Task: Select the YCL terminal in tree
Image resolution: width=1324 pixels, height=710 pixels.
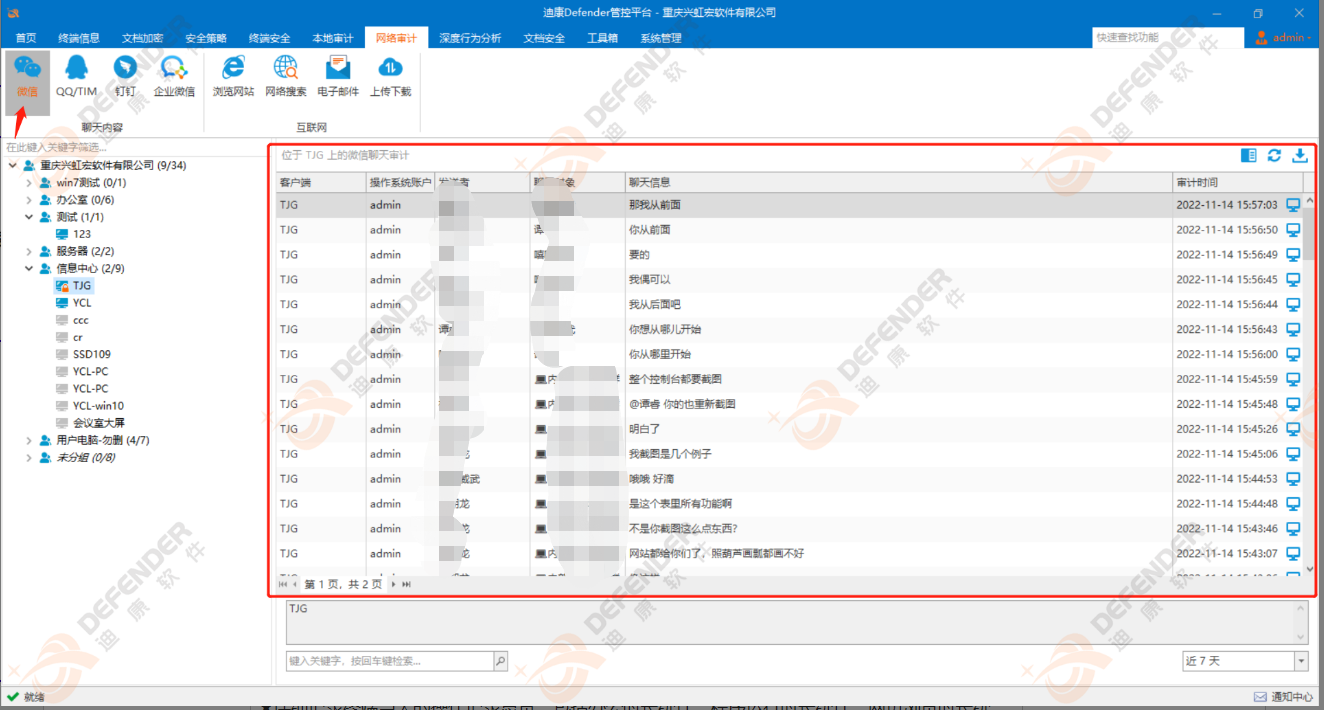Action: [82, 303]
